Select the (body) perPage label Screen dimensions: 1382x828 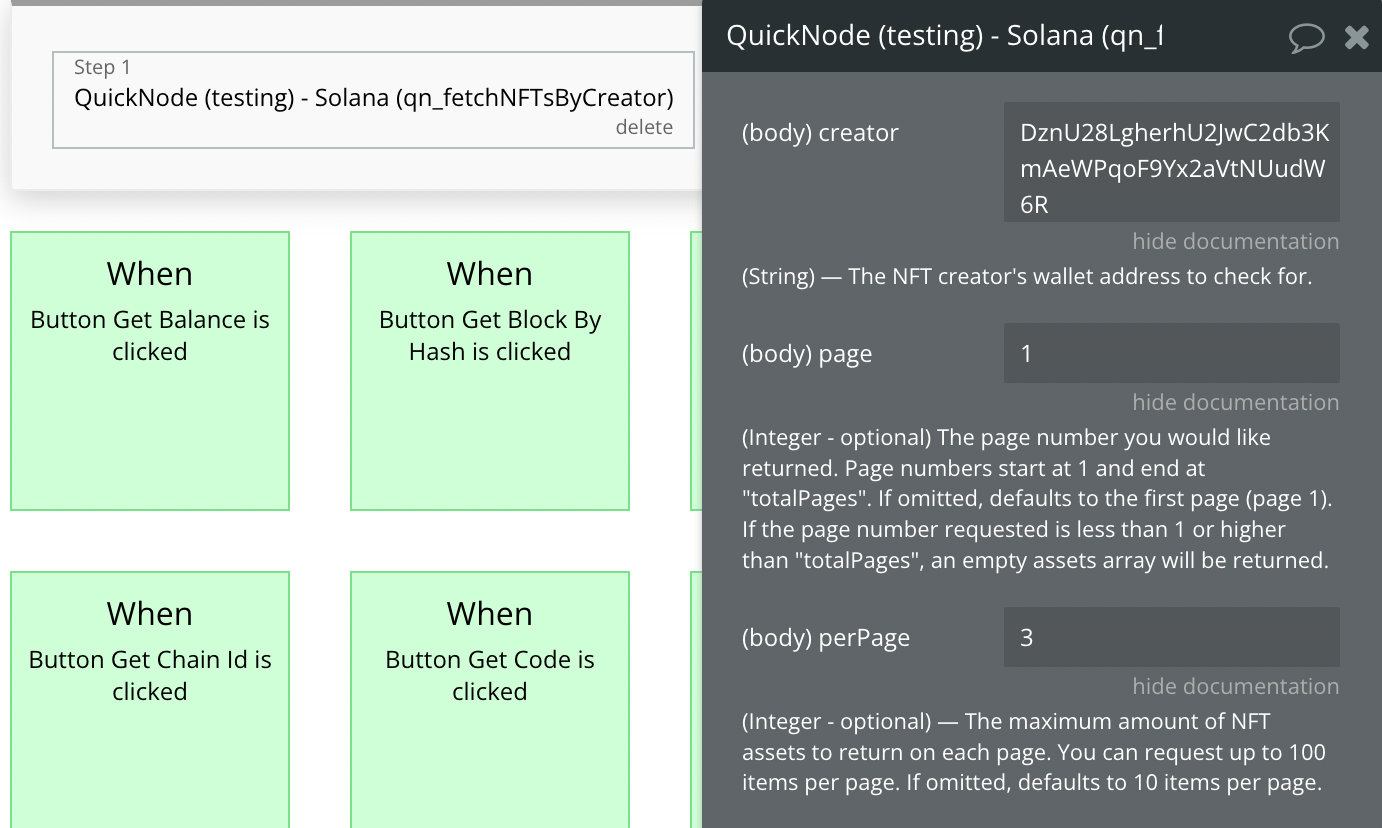point(826,638)
